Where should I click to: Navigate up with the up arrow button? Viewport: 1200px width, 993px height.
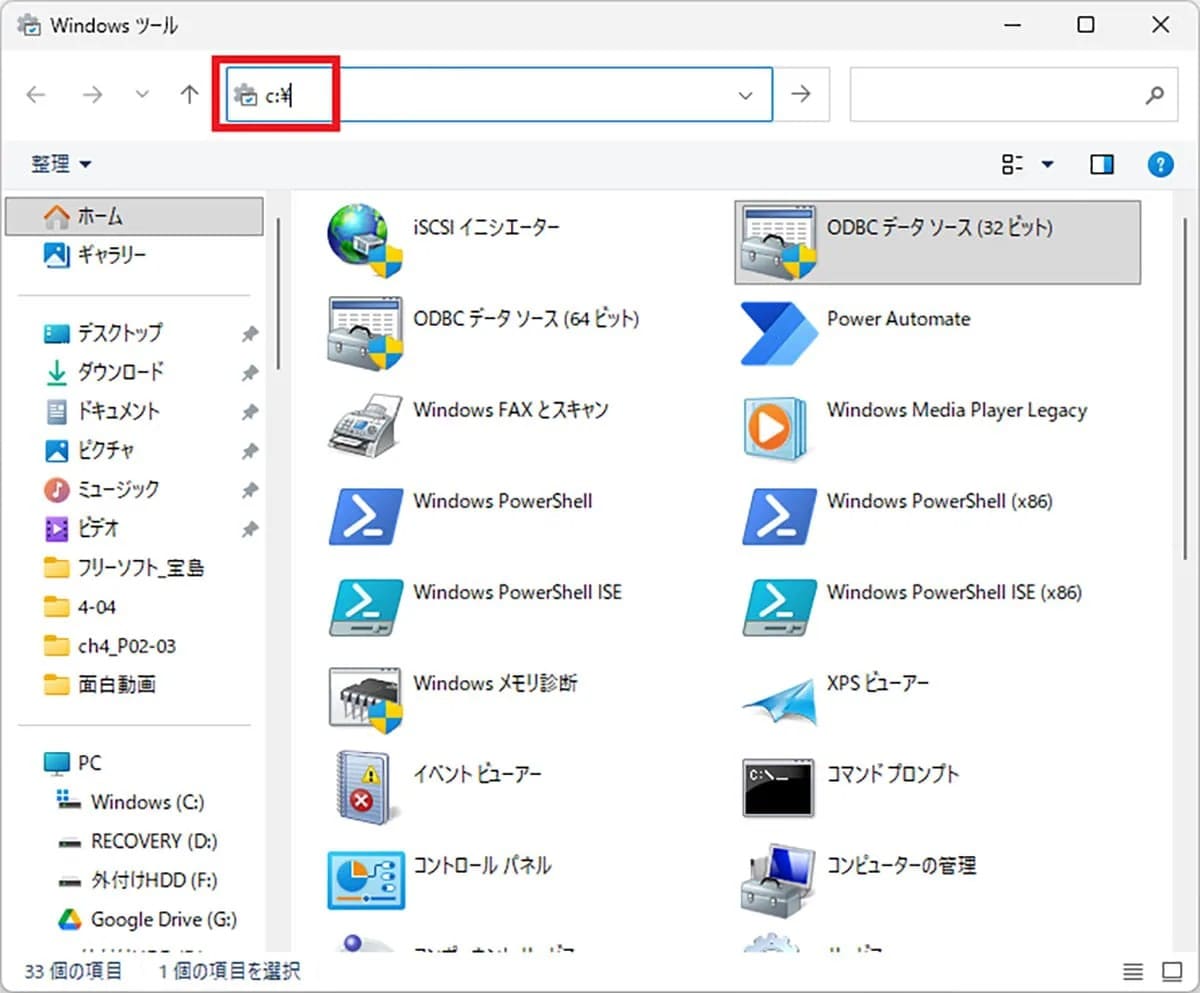coord(188,94)
